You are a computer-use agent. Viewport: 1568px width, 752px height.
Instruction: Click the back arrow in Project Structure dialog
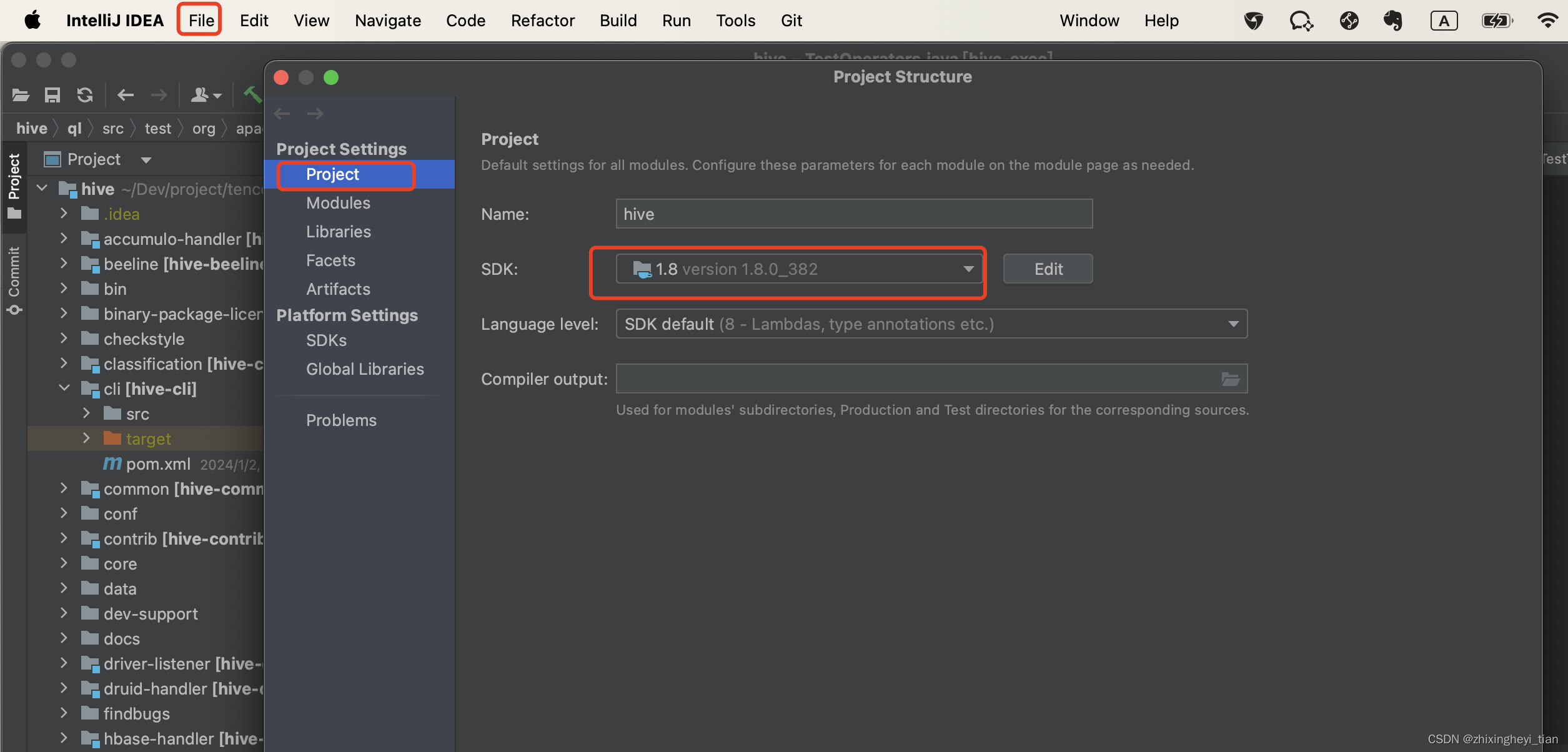(282, 113)
